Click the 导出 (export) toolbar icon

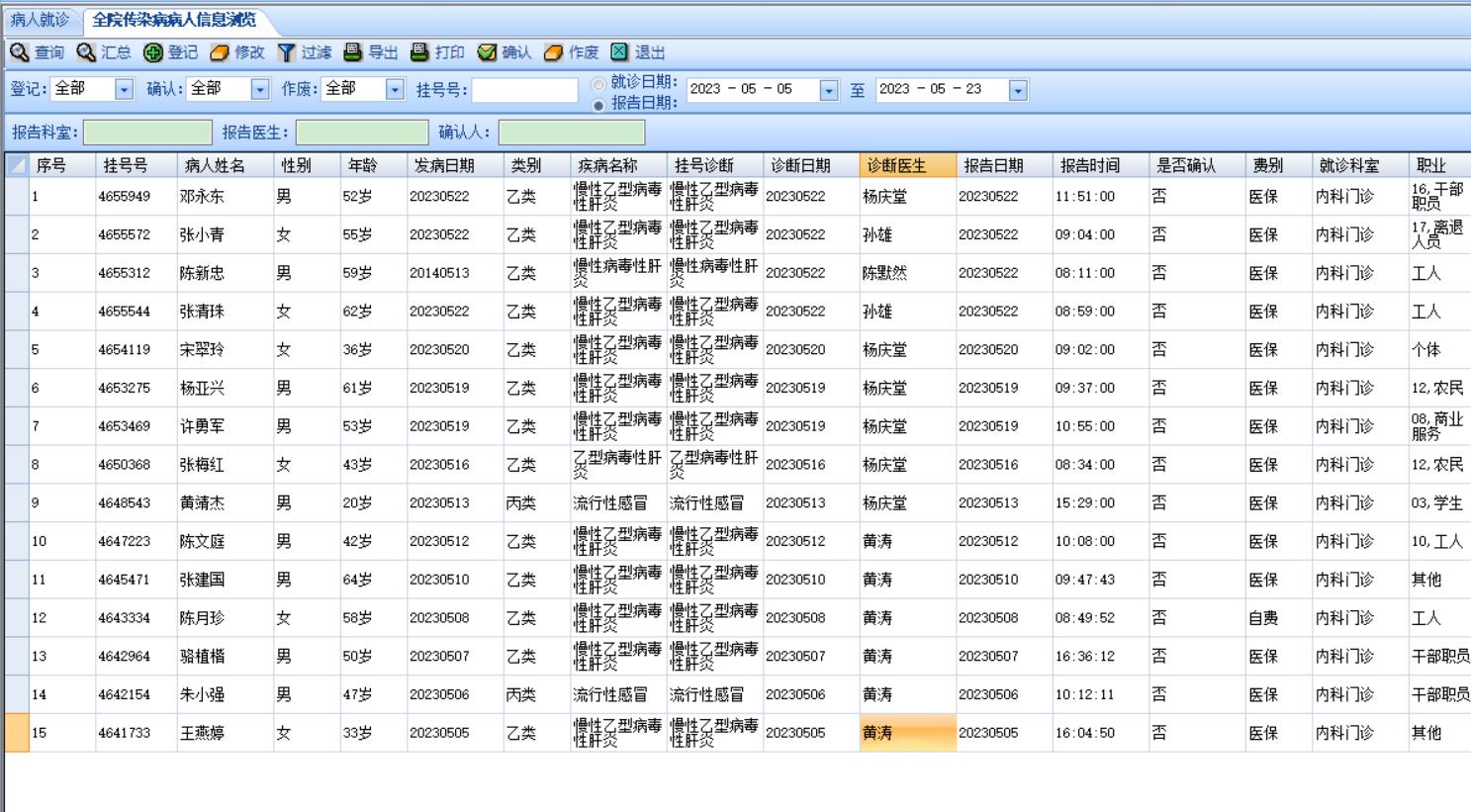[353, 52]
